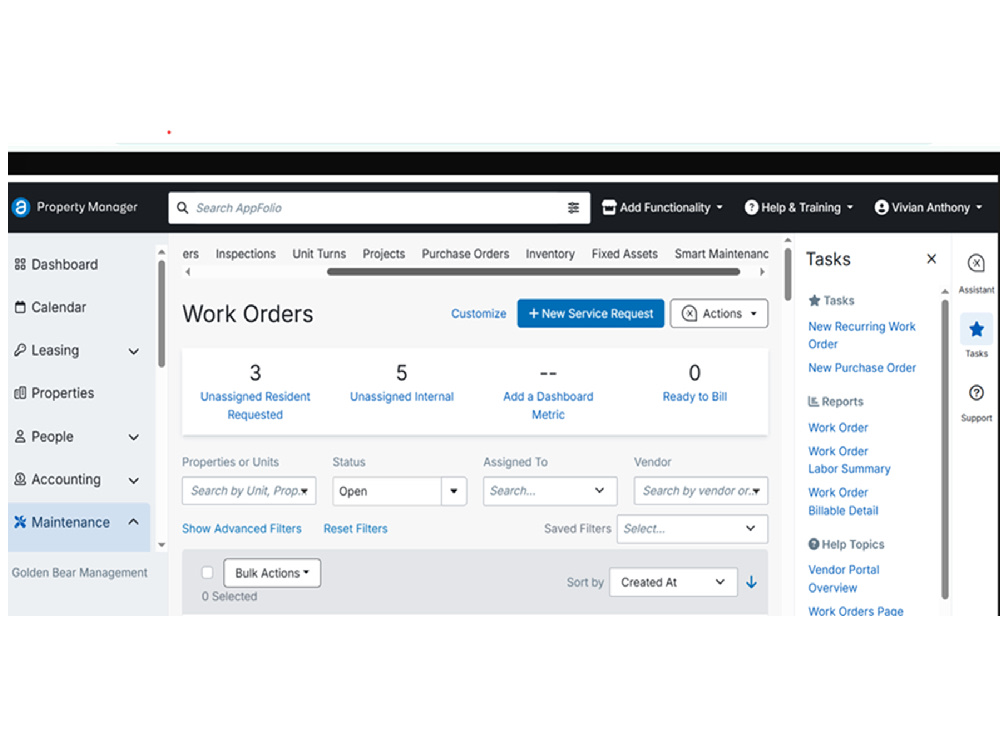1000x750 pixels.
Task: Open Work Order Billable Detail report
Action: tap(843, 501)
